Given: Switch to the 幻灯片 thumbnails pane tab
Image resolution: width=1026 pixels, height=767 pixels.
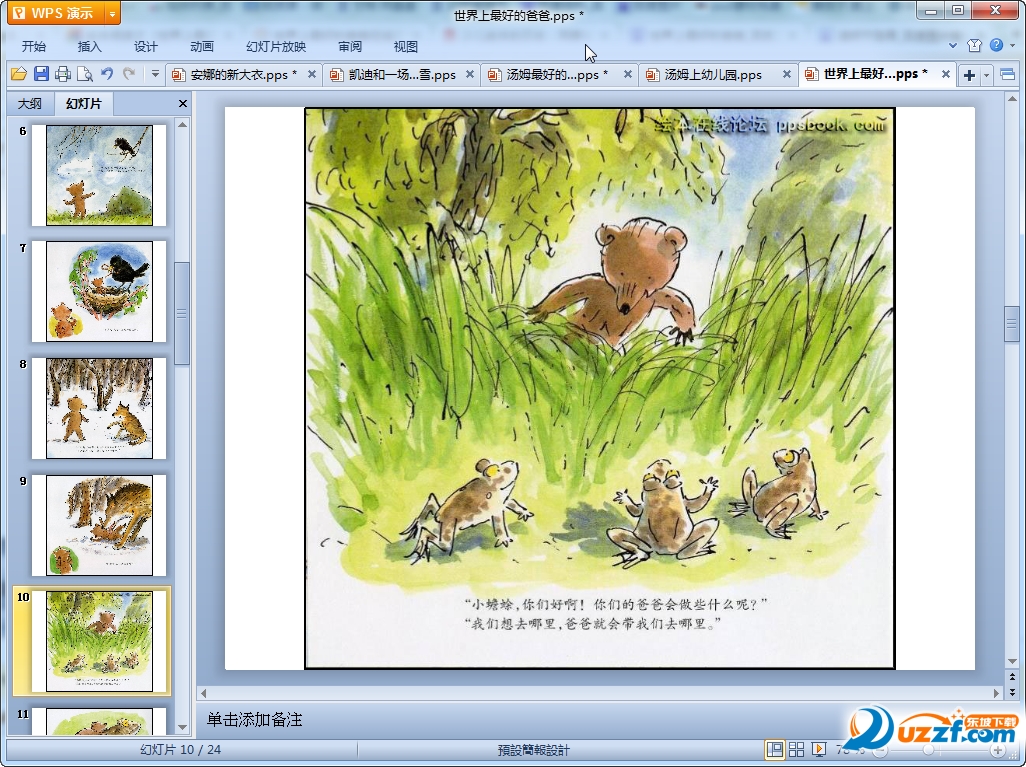Looking at the screenshot, I should click(84, 103).
